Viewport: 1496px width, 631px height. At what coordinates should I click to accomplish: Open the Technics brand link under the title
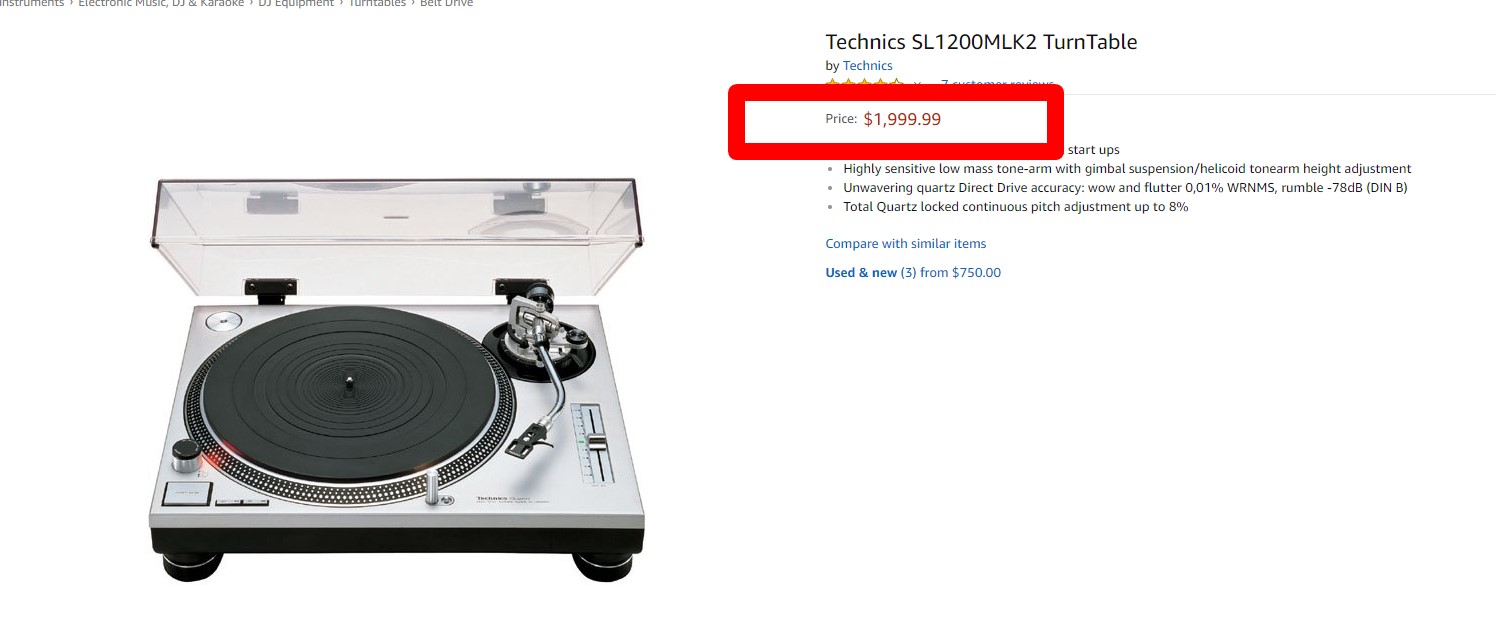coord(867,66)
